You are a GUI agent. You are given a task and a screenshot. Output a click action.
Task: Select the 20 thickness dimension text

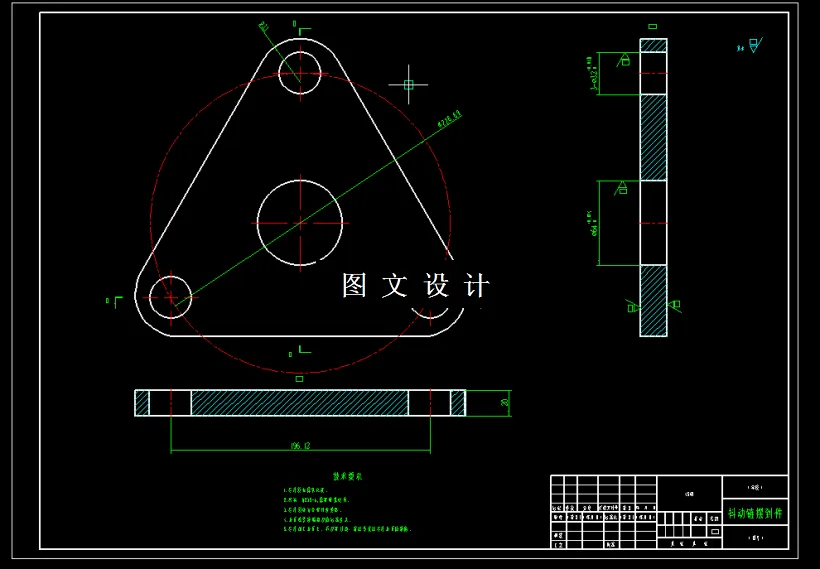pyautogui.click(x=505, y=403)
